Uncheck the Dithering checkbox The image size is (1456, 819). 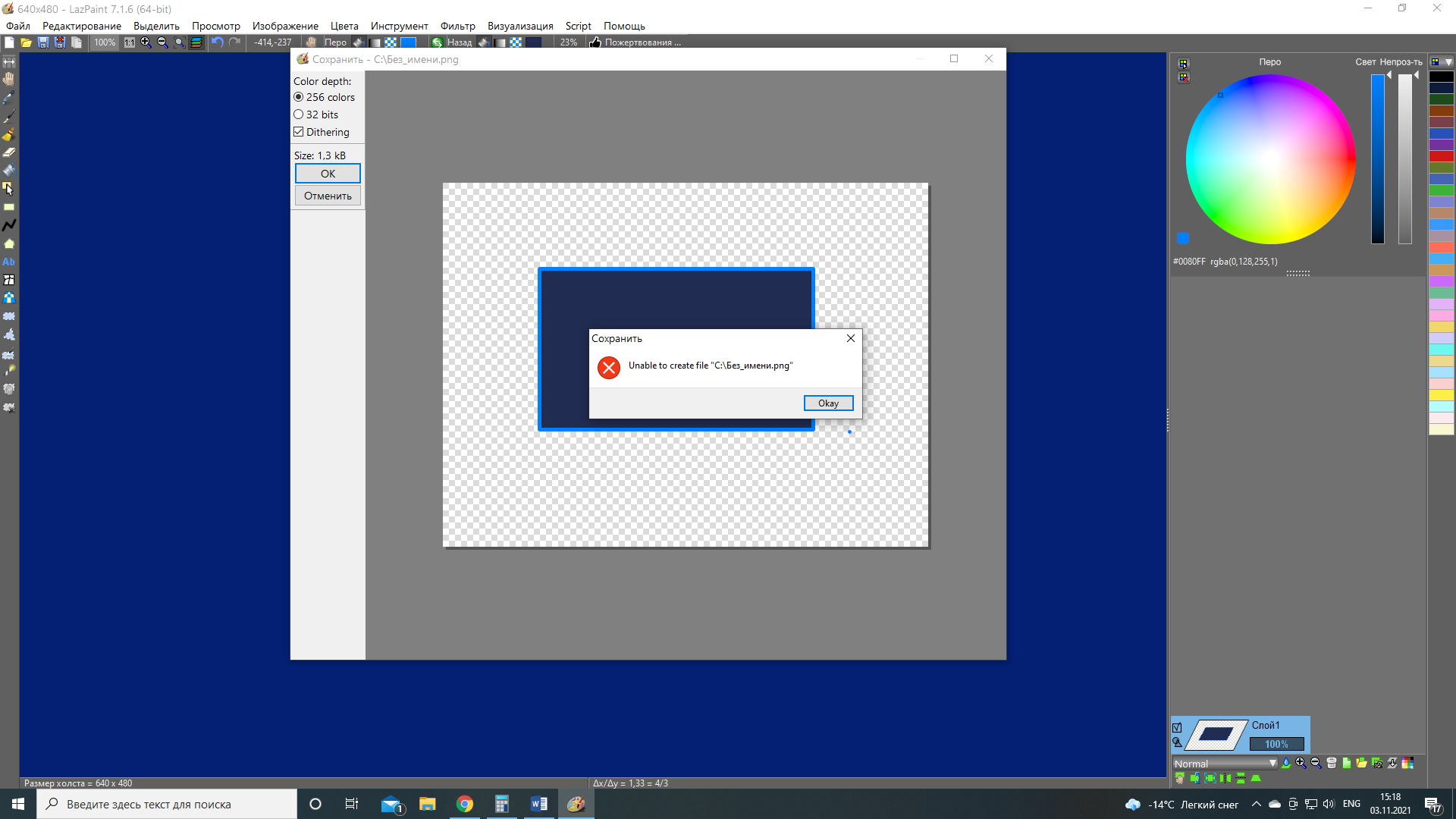pos(299,131)
